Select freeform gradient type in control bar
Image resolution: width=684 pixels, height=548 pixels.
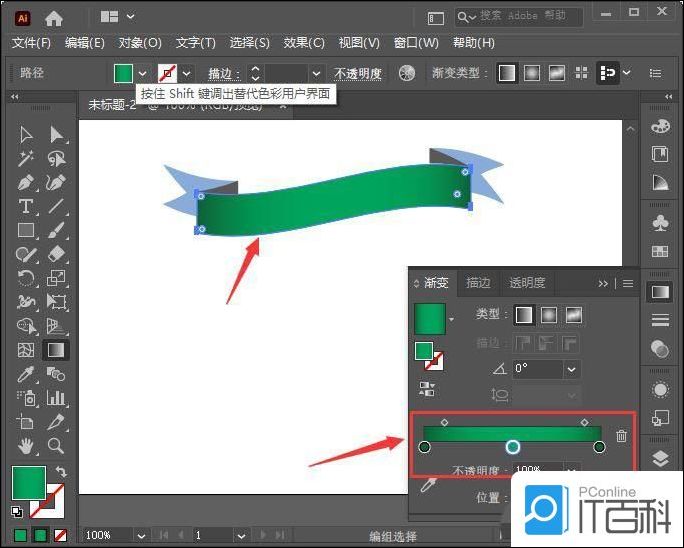[557, 73]
